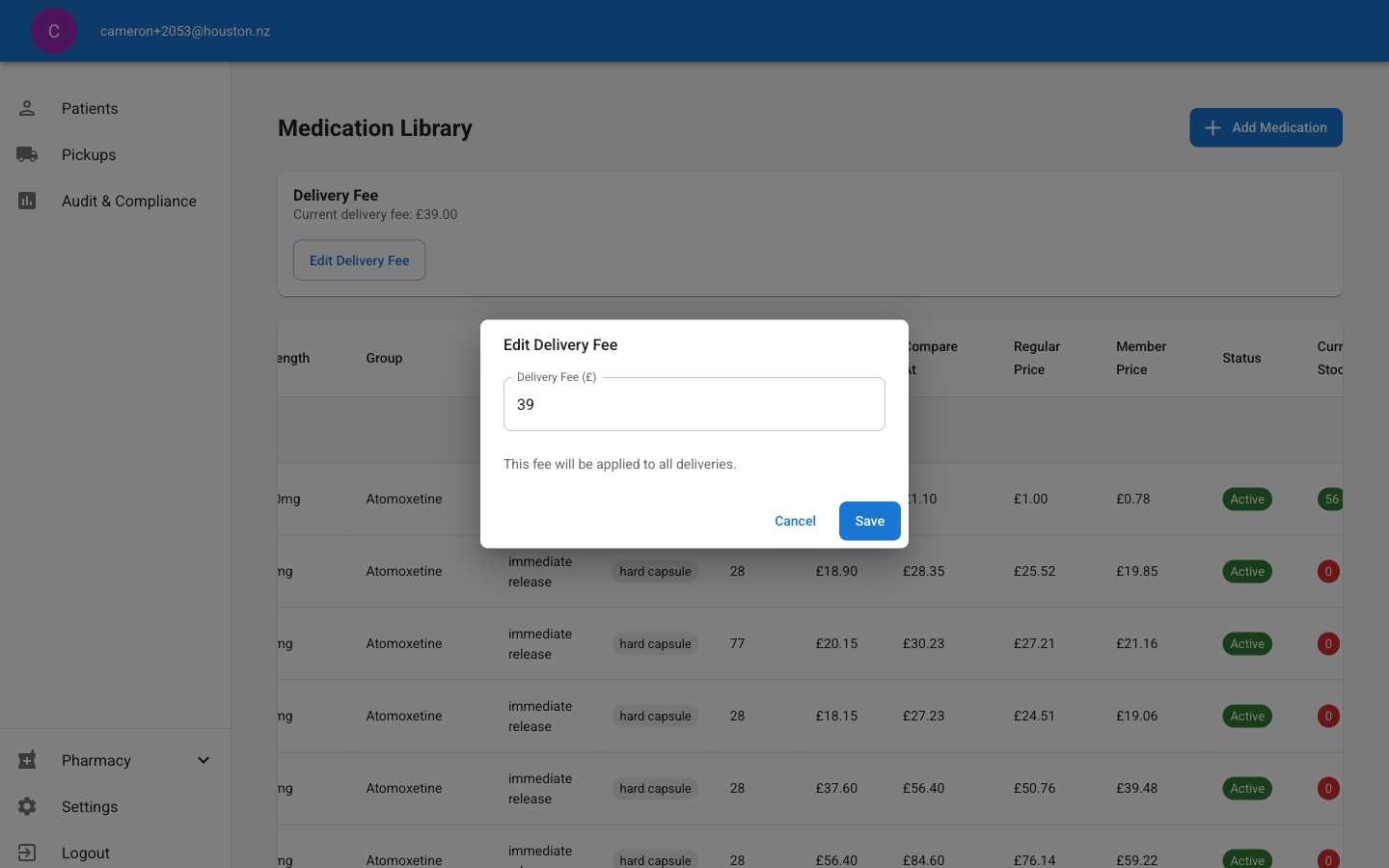
Task: Click the Pickups truck icon
Action: click(x=27, y=154)
